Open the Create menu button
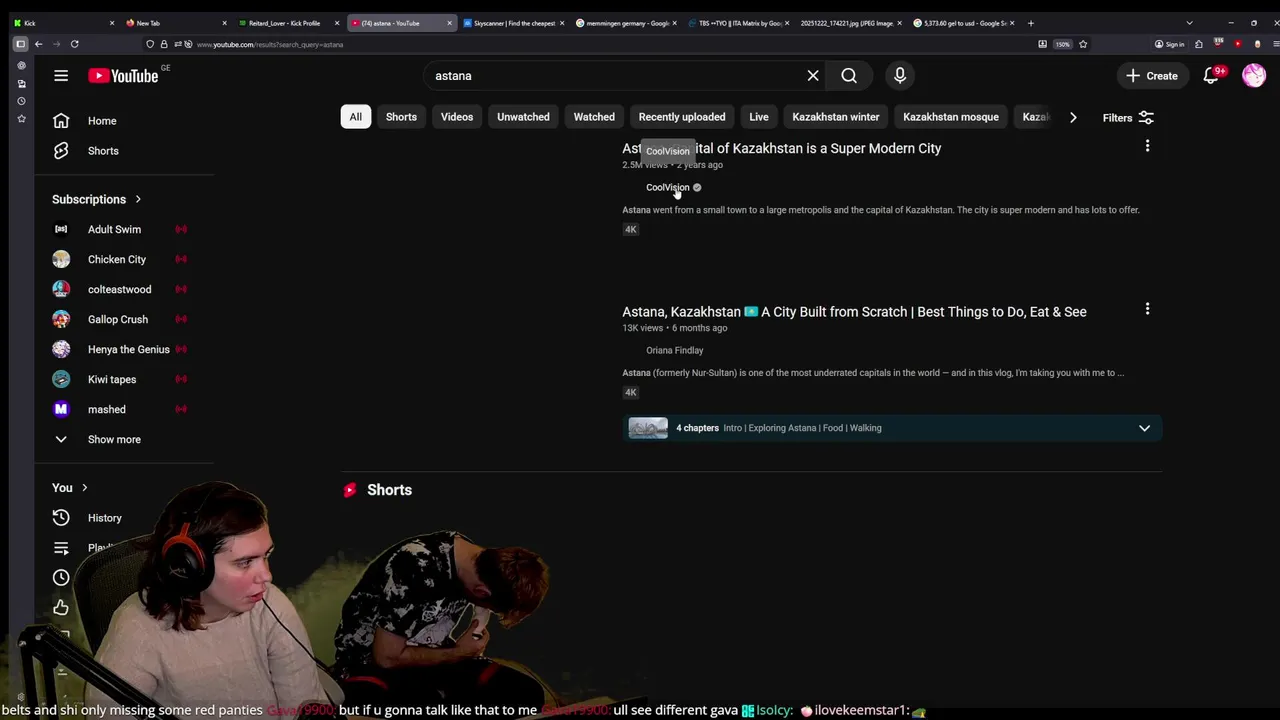Viewport: 1280px width, 720px height. click(1151, 76)
